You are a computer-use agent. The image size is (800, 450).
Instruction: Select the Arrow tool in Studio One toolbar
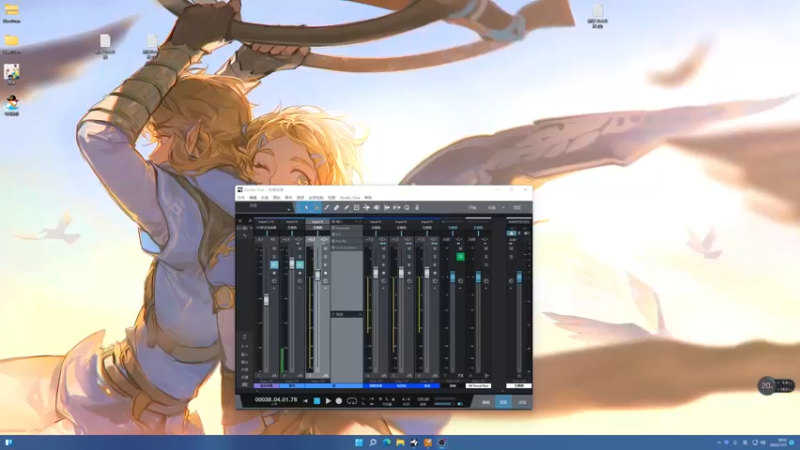click(x=306, y=208)
